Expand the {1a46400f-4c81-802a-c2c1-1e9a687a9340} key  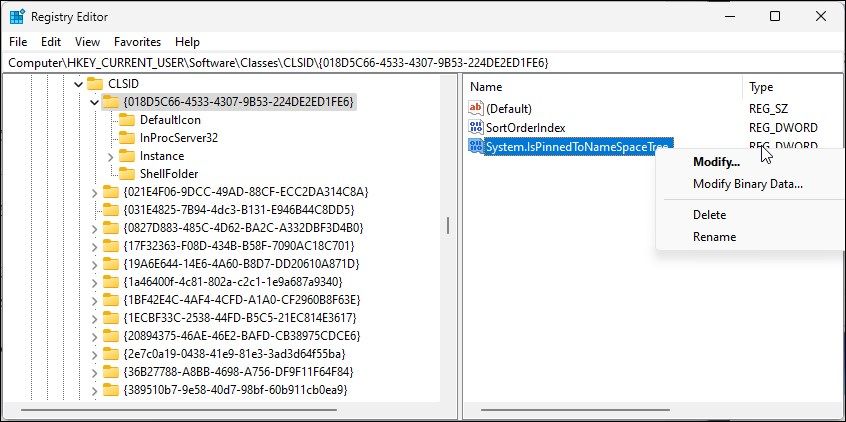click(x=95, y=283)
